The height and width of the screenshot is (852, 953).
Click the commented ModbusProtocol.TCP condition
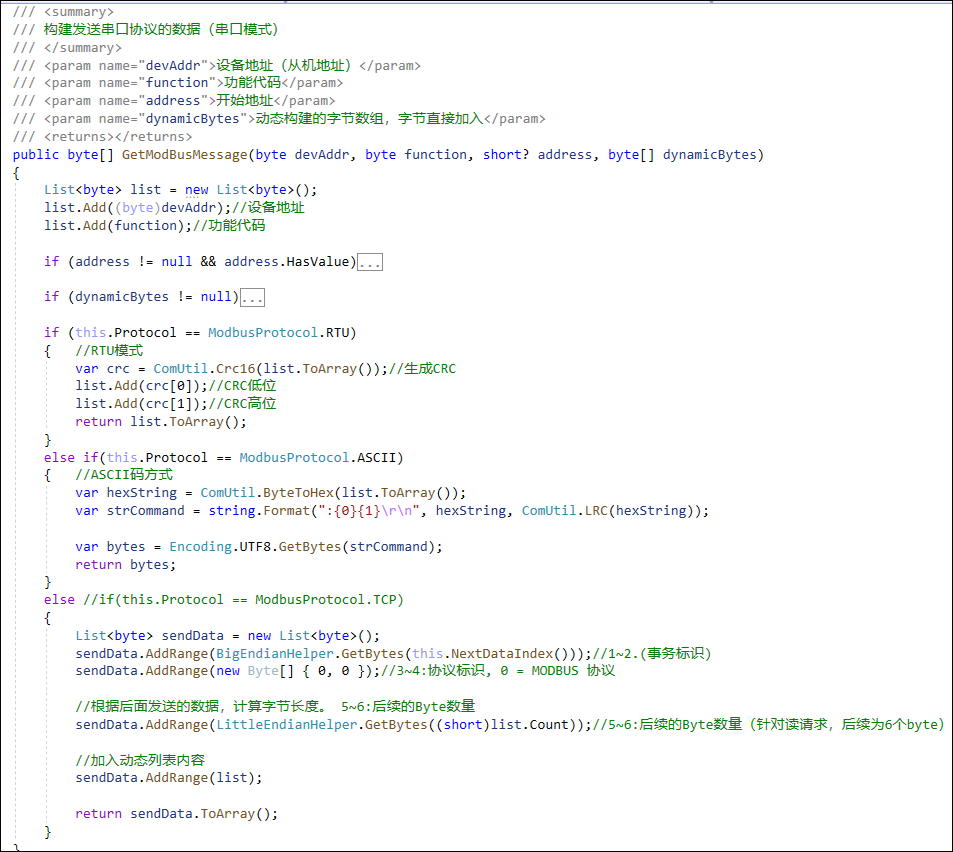(x=243, y=600)
